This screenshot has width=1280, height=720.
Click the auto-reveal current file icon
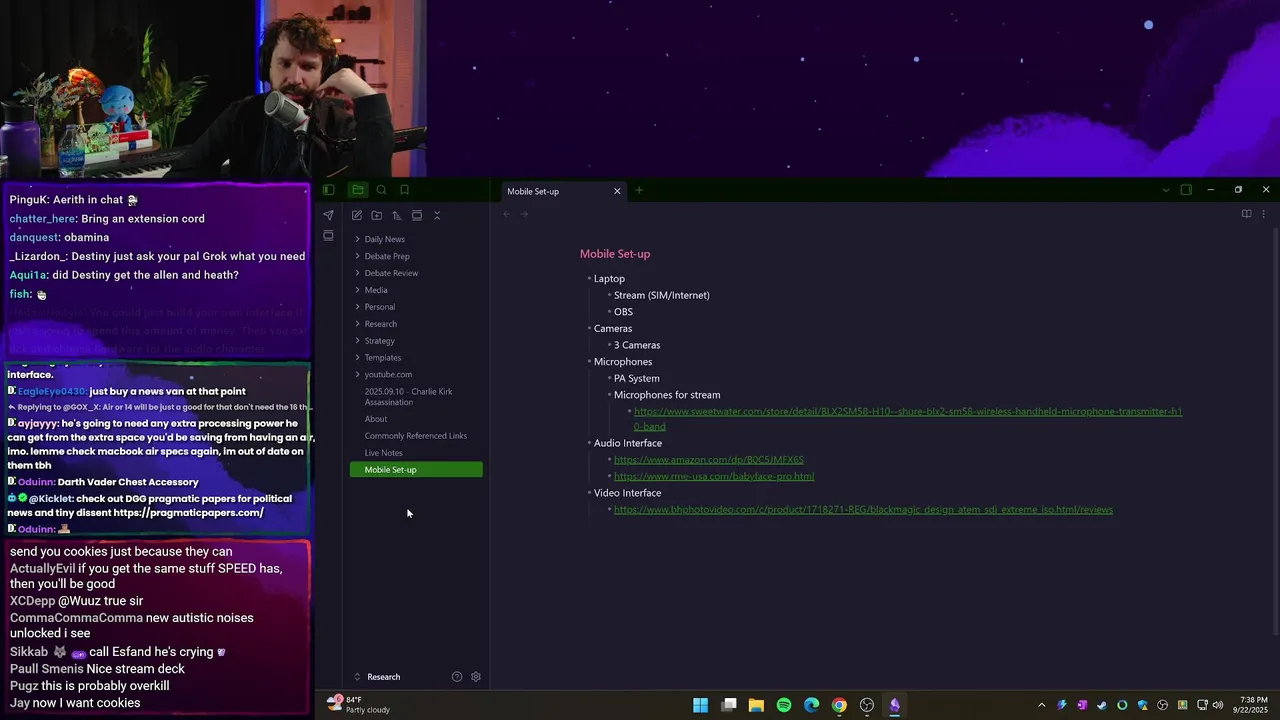pyautogui.click(x=417, y=215)
